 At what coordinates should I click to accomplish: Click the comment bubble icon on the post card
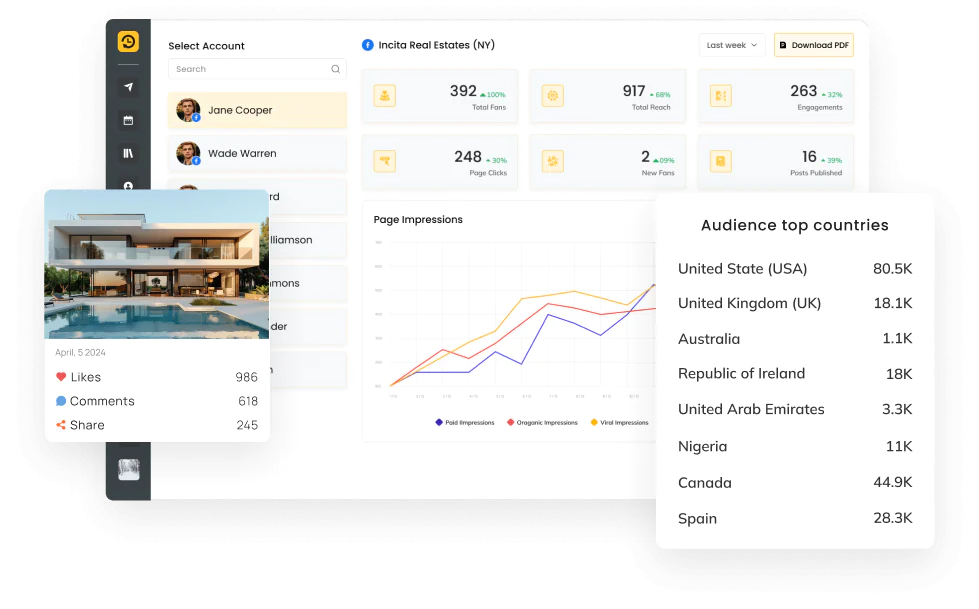click(63, 401)
